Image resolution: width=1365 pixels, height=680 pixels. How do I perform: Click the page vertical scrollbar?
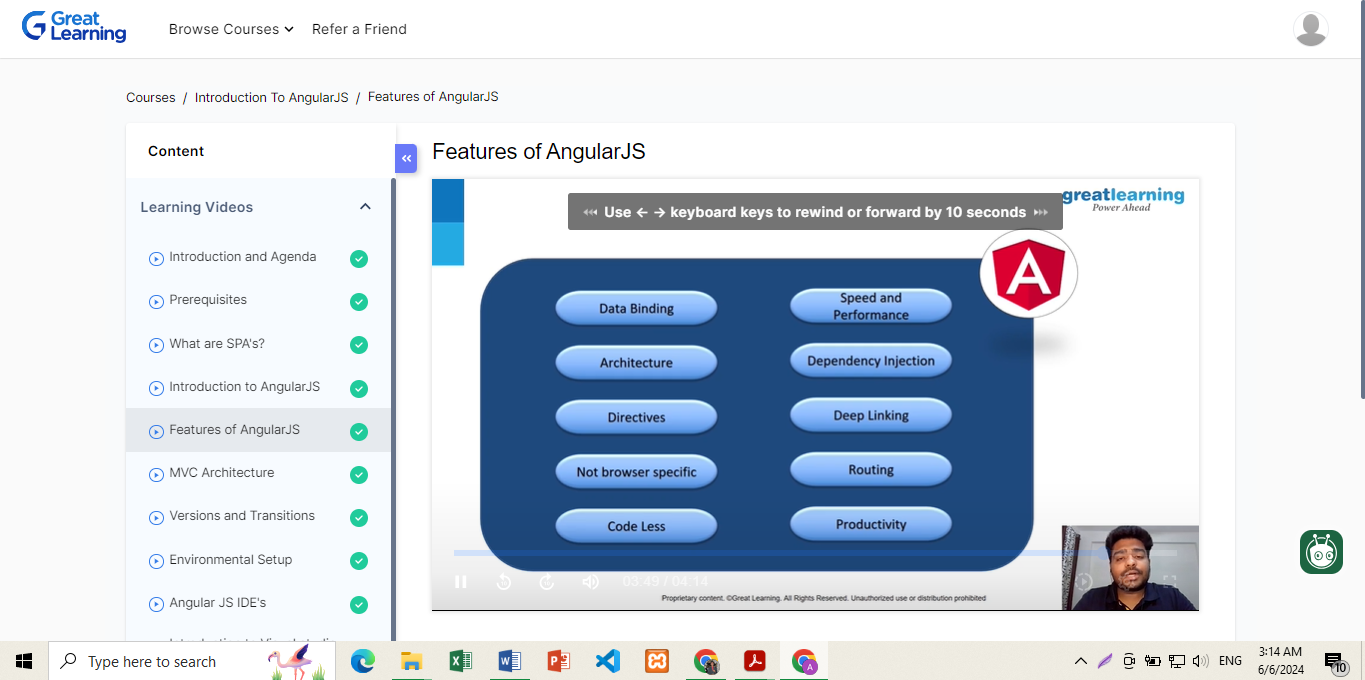1361,200
